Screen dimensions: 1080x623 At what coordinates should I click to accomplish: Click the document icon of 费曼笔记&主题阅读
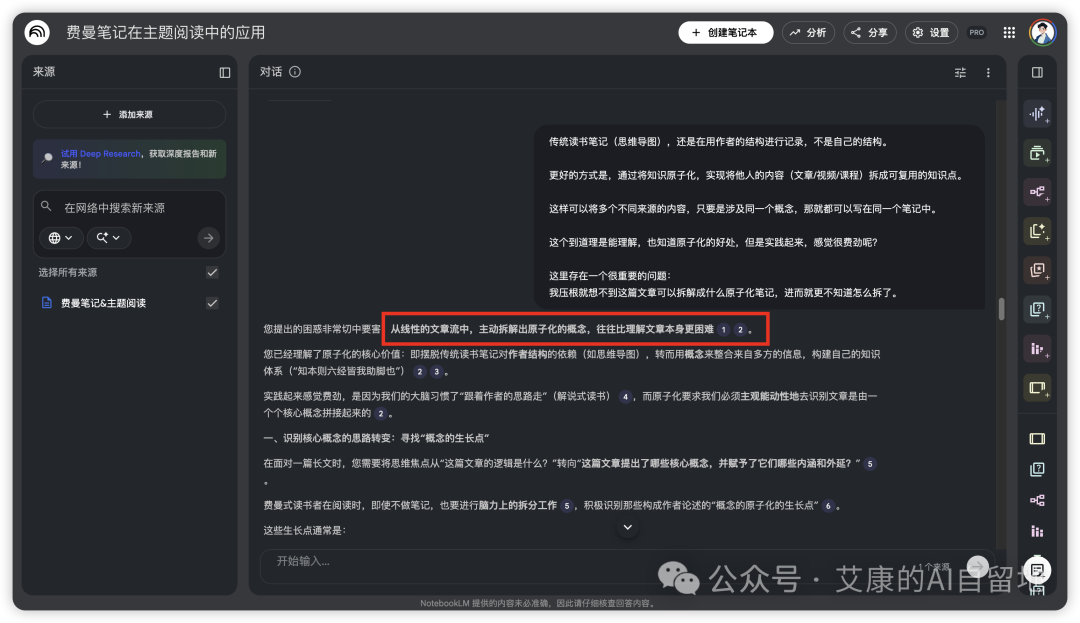(47, 303)
